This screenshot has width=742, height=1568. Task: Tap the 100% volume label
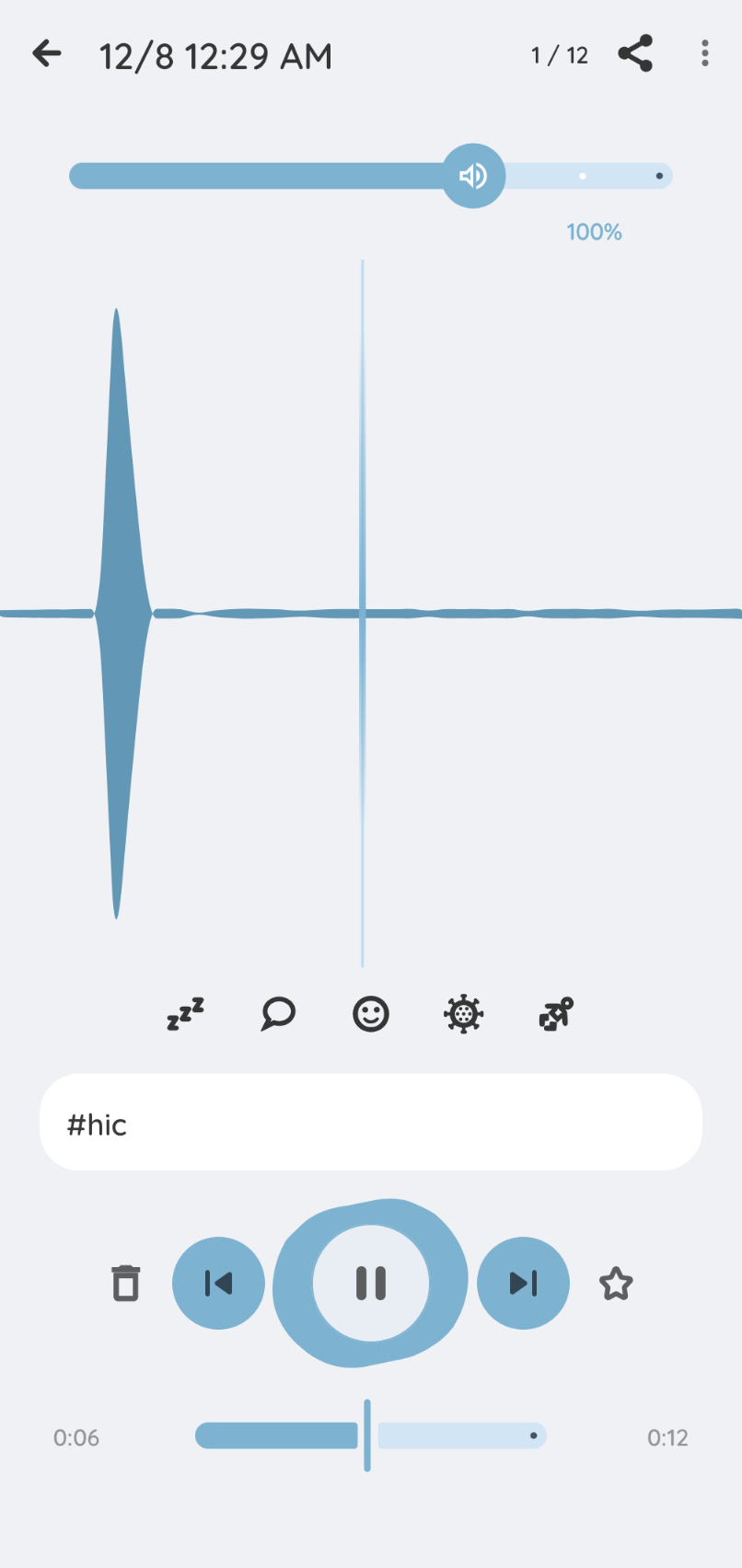594,232
